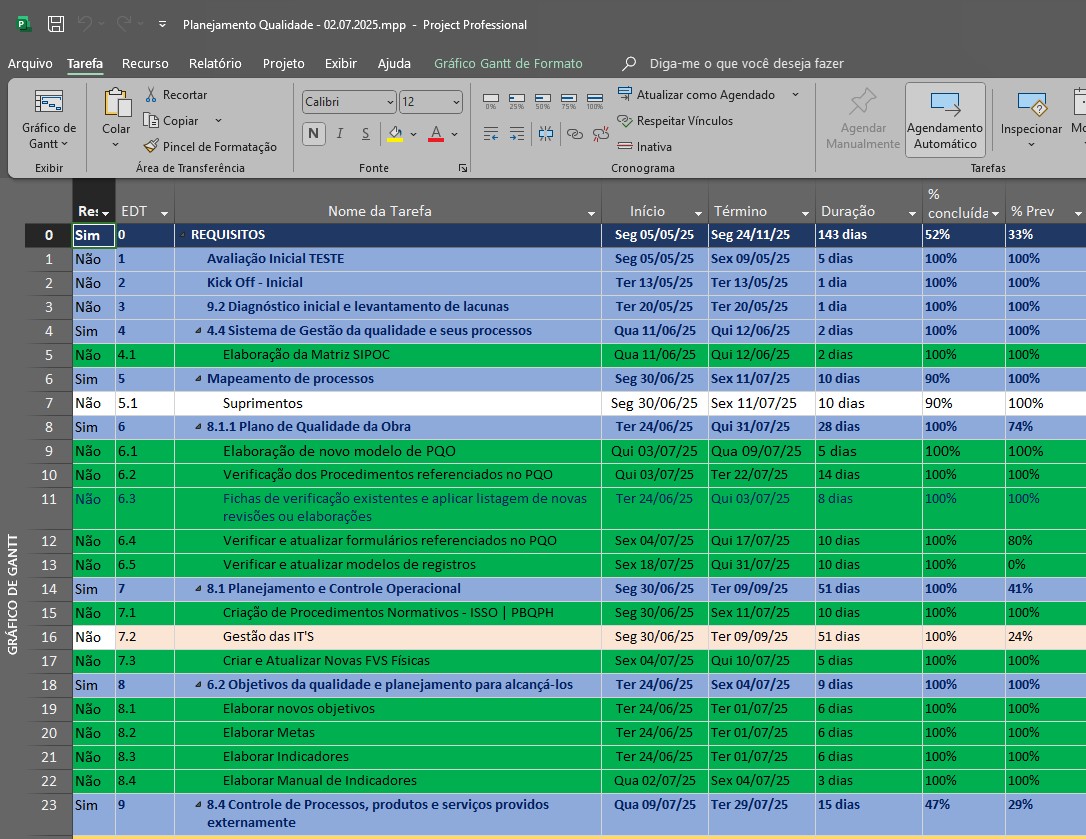Toggle underline formatting with the S button
Screen dimensions: 1086x839
[x=366, y=134]
